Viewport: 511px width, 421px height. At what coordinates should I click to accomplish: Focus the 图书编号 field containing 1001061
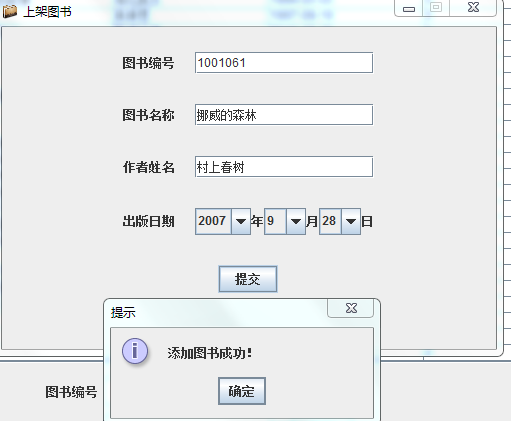point(284,63)
